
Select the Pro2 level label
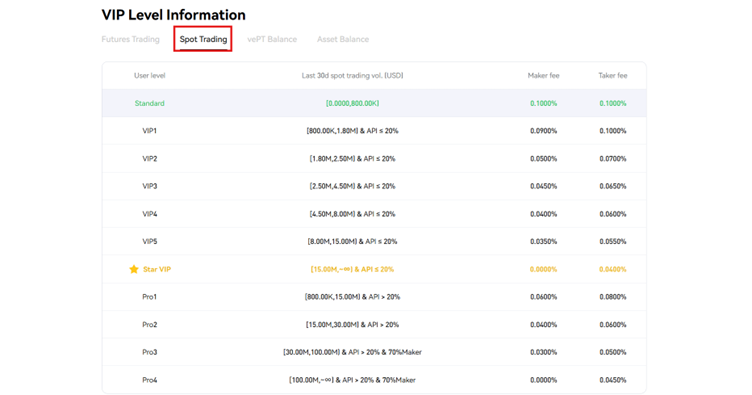[x=150, y=325]
